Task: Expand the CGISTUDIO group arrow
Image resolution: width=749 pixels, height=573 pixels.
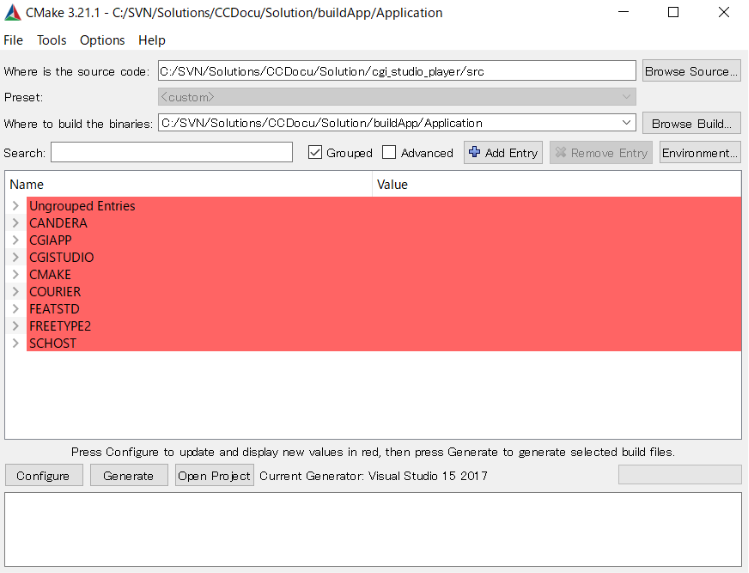Action: click(16, 257)
